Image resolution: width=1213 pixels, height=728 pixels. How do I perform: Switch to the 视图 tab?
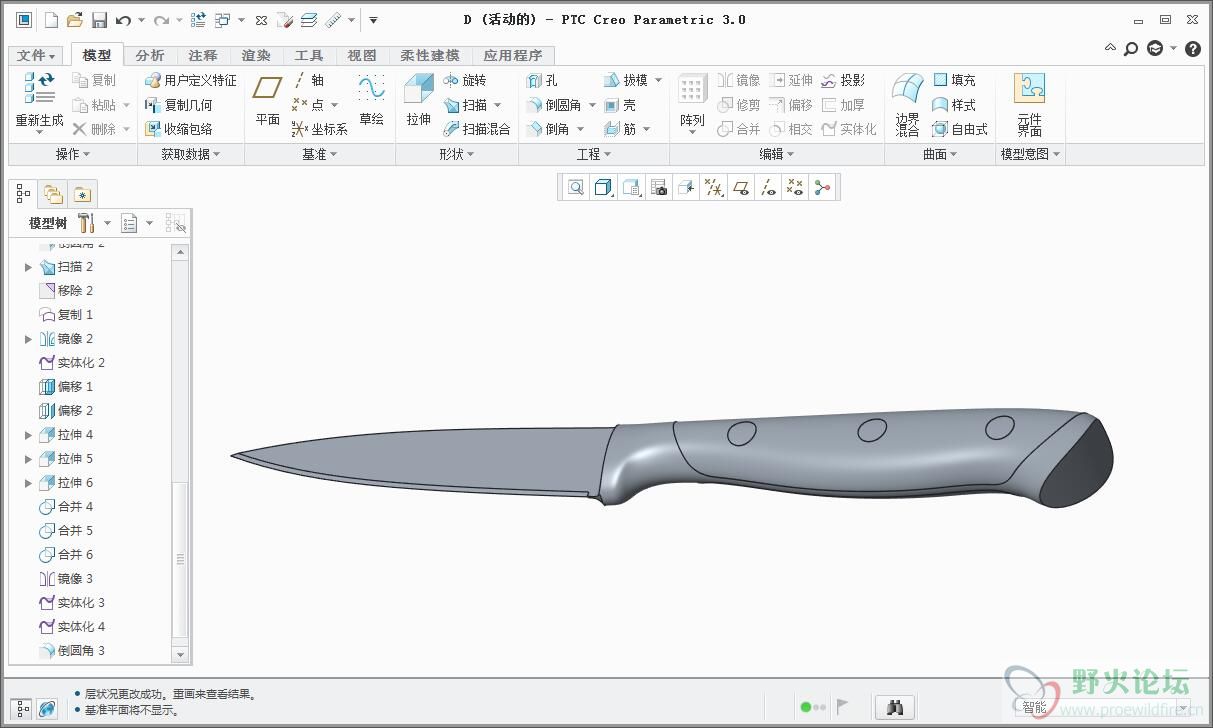click(x=362, y=56)
